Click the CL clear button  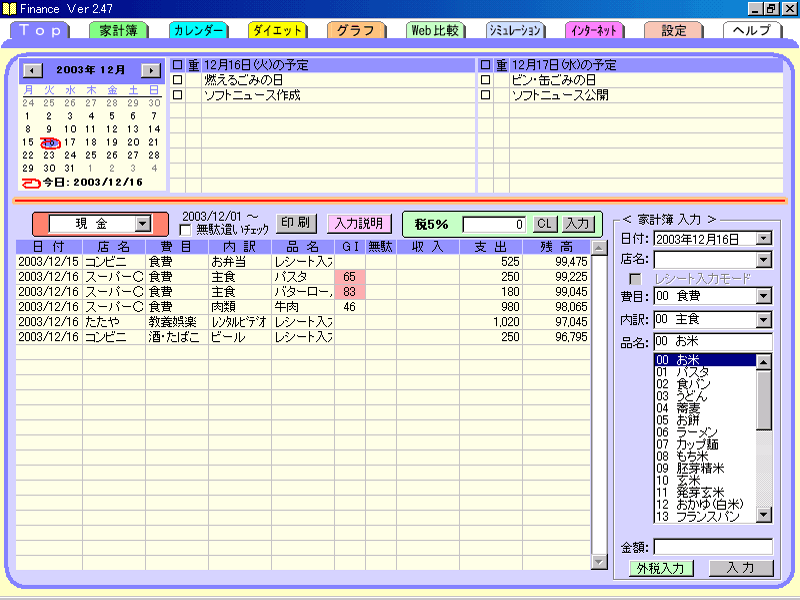[x=545, y=224]
